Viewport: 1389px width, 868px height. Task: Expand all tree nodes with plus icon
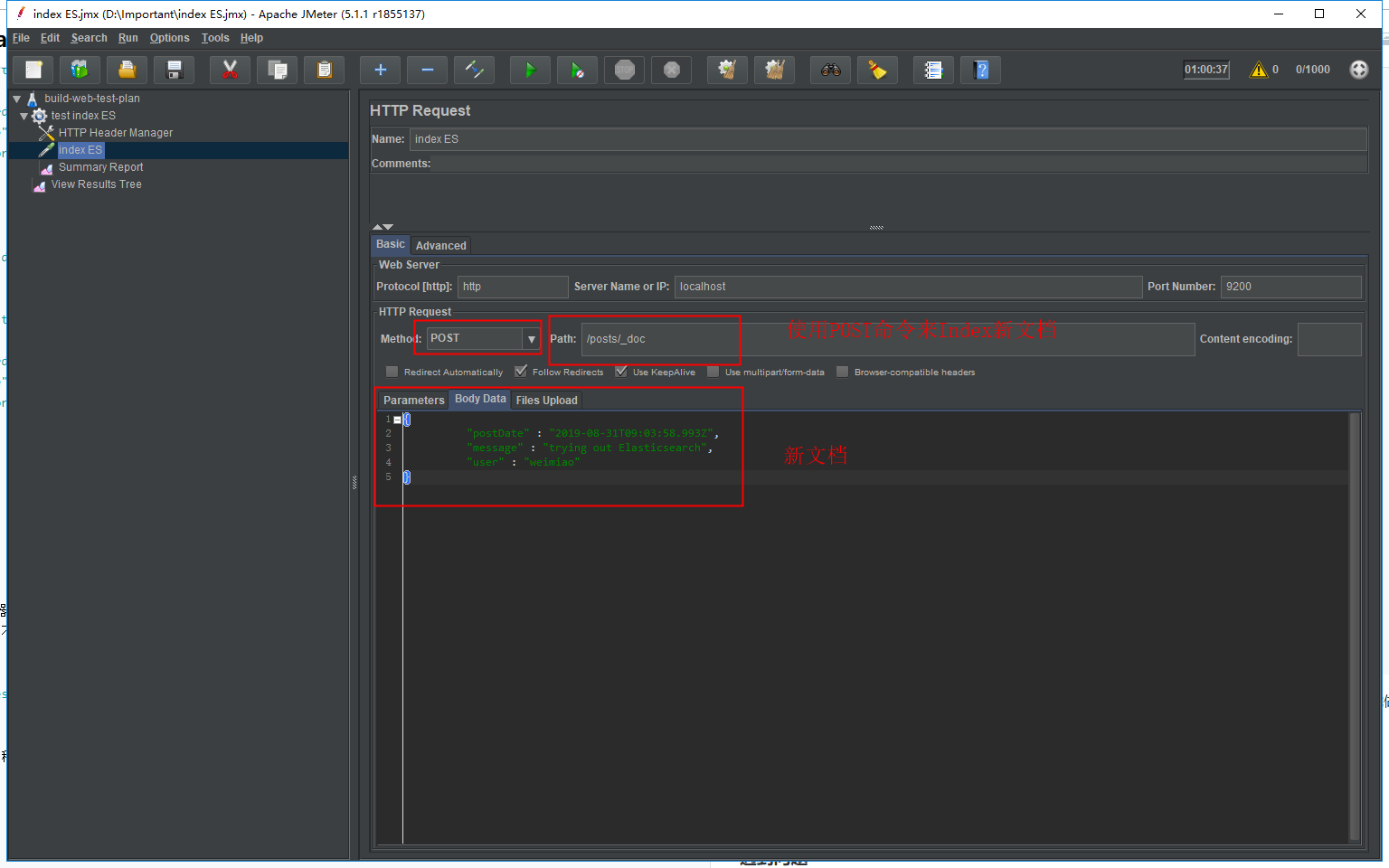pos(380,70)
